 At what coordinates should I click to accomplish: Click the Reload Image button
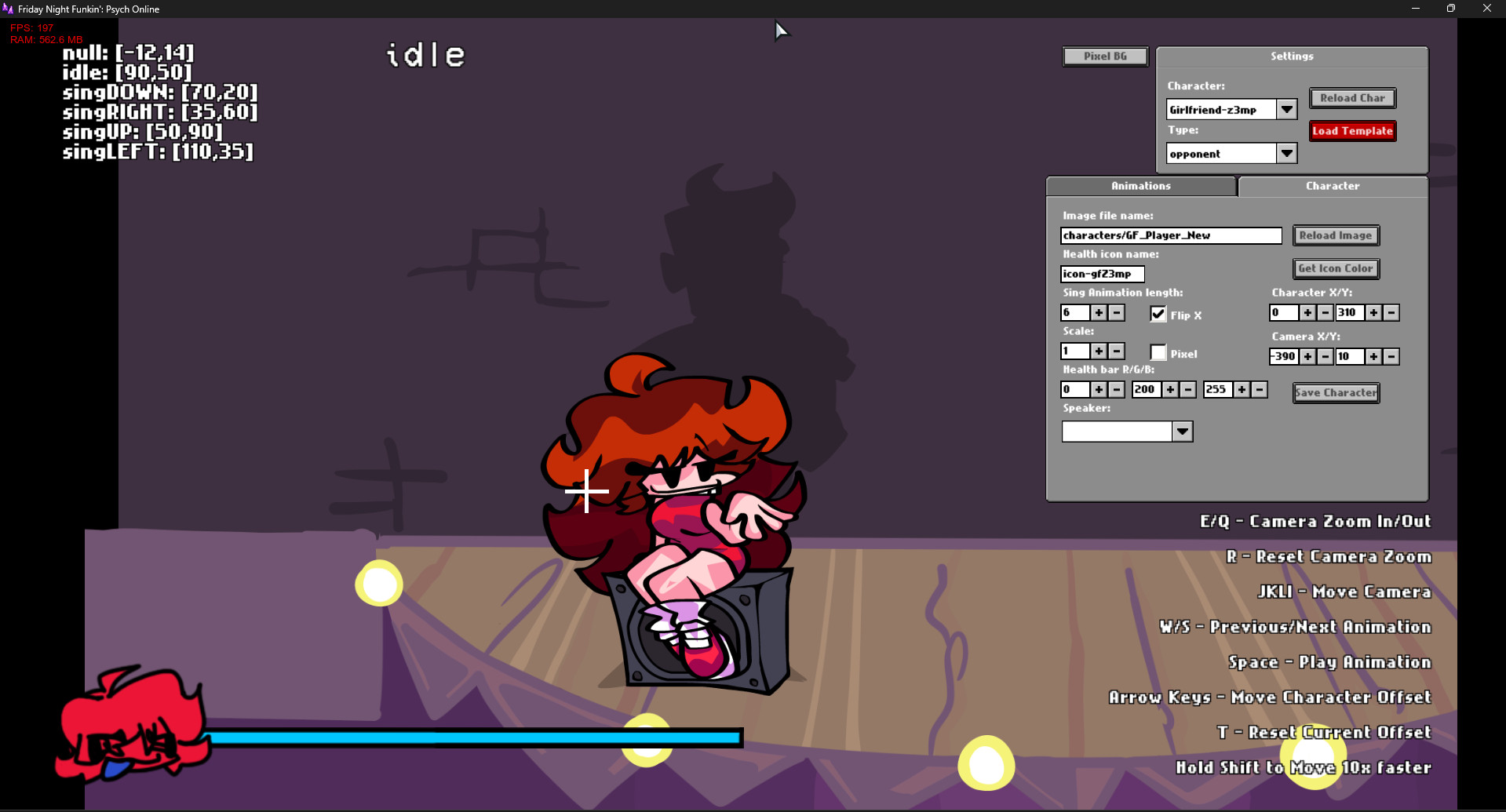[x=1336, y=235]
